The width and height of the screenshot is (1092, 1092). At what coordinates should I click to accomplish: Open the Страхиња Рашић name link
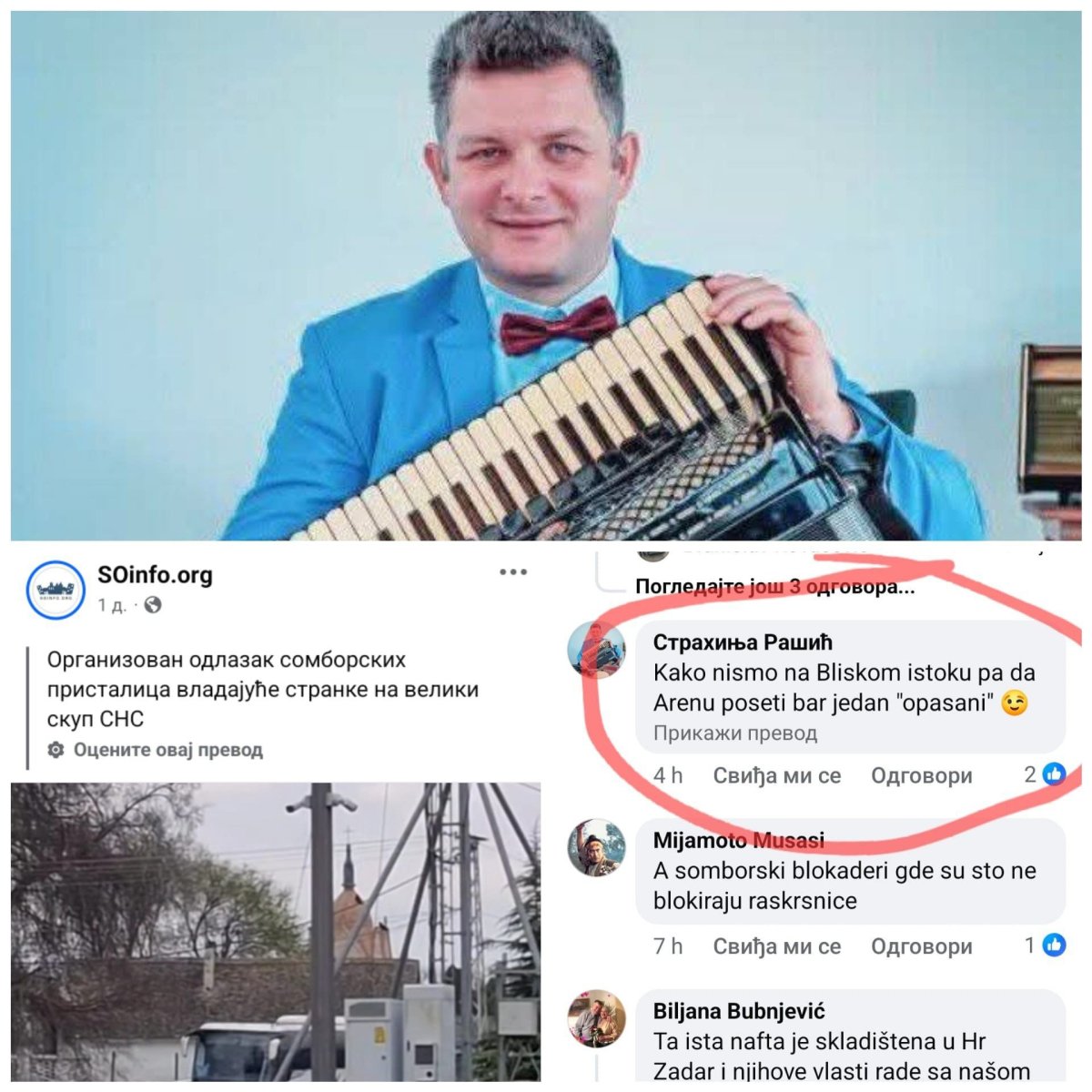(743, 642)
